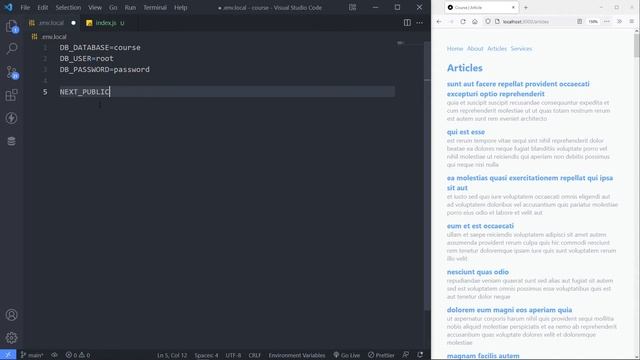This screenshot has width=640, height=360.
Task: Open the browser application menu
Action: tap(631, 22)
